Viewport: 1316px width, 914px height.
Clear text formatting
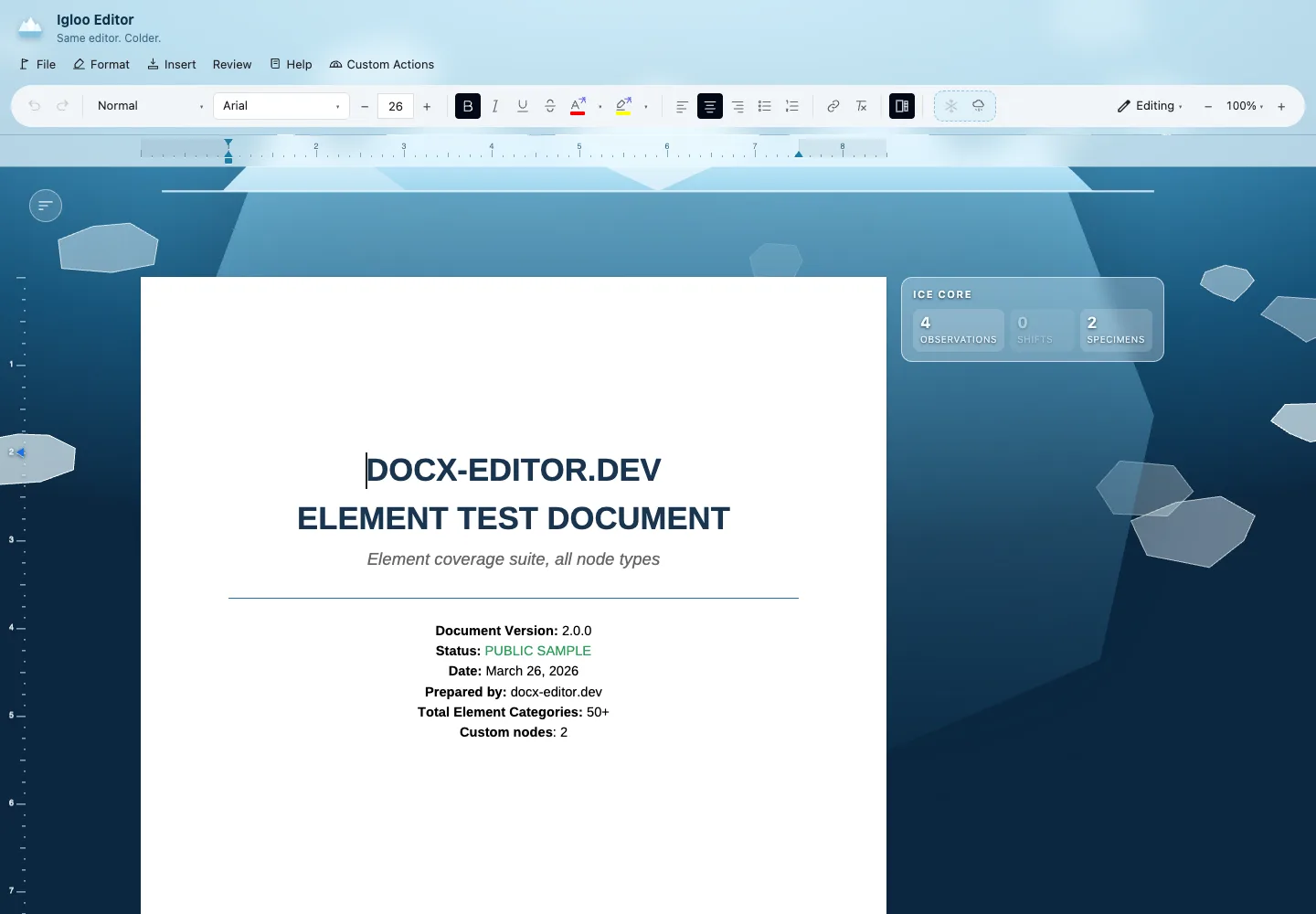[x=861, y=106]
